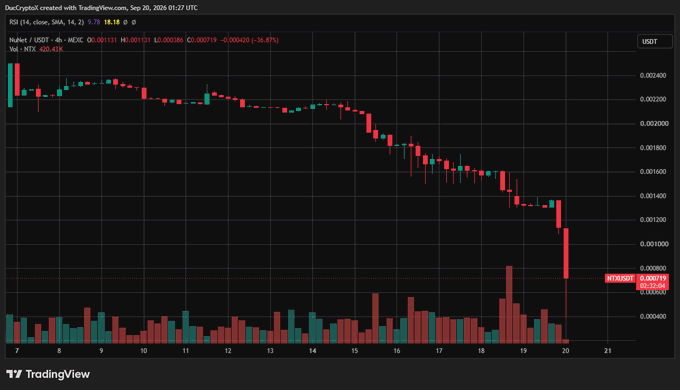Click the latest large red candle body
680x390 pixels.
(566, 253)
